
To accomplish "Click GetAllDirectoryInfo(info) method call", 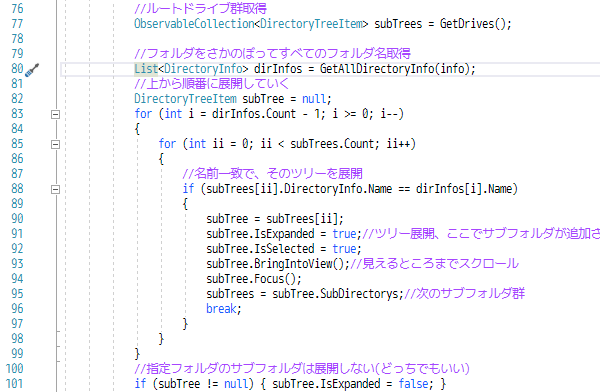I will click(x=395, y=69).
